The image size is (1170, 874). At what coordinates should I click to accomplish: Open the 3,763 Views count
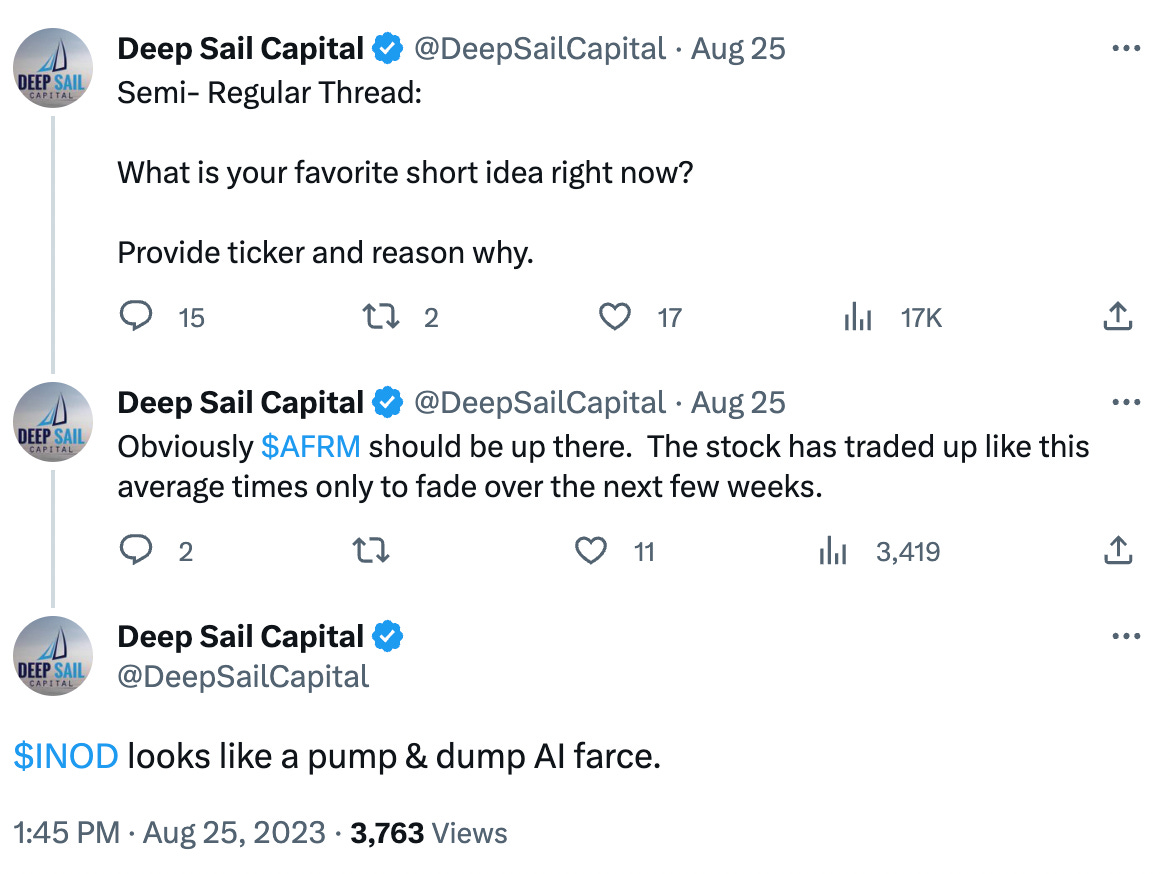tap(429, 833)
